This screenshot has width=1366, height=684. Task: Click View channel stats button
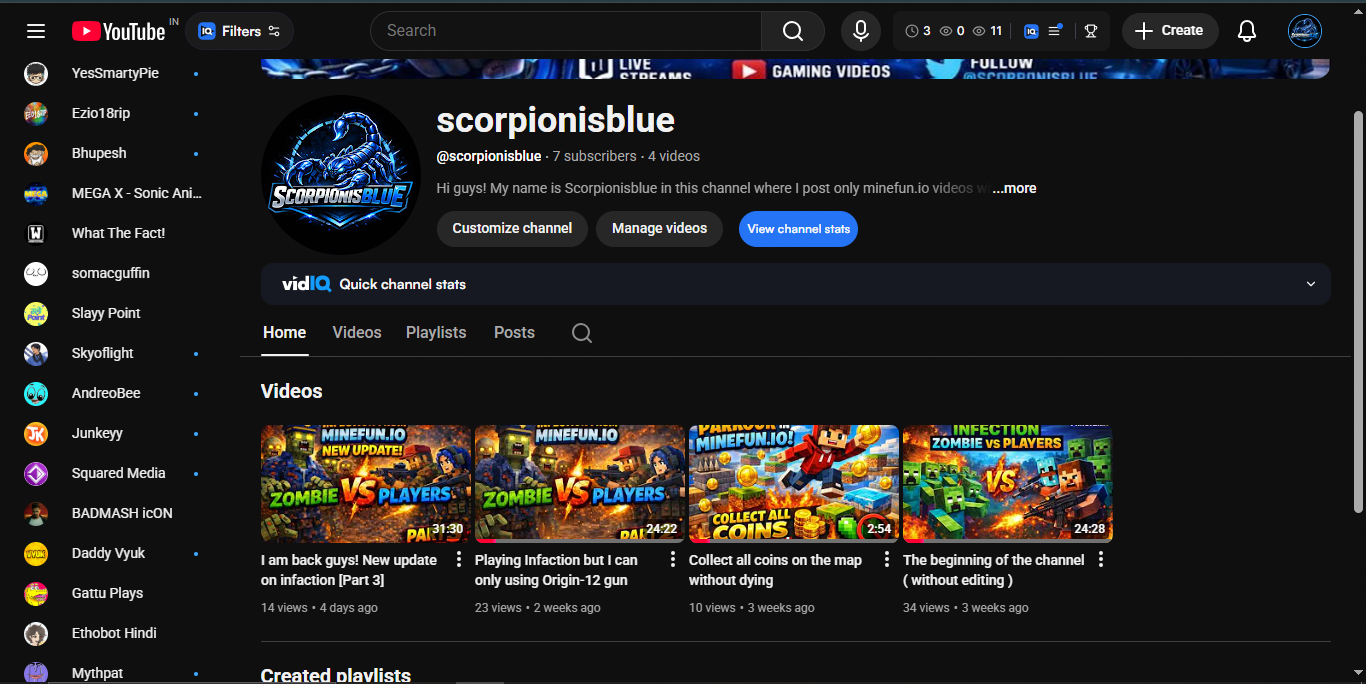(798, 229)
